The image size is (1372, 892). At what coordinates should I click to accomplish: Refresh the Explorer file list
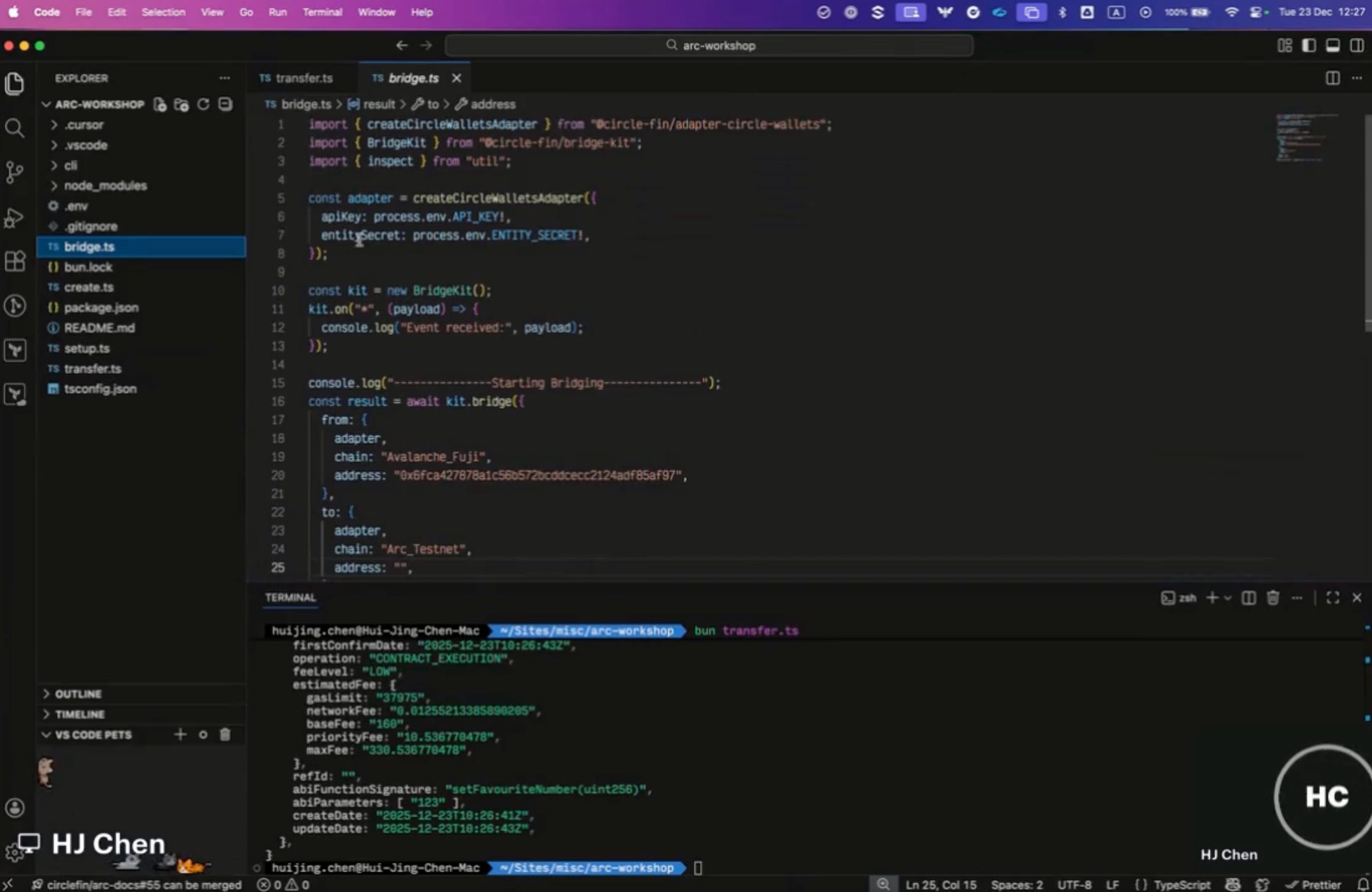[204, 104]
